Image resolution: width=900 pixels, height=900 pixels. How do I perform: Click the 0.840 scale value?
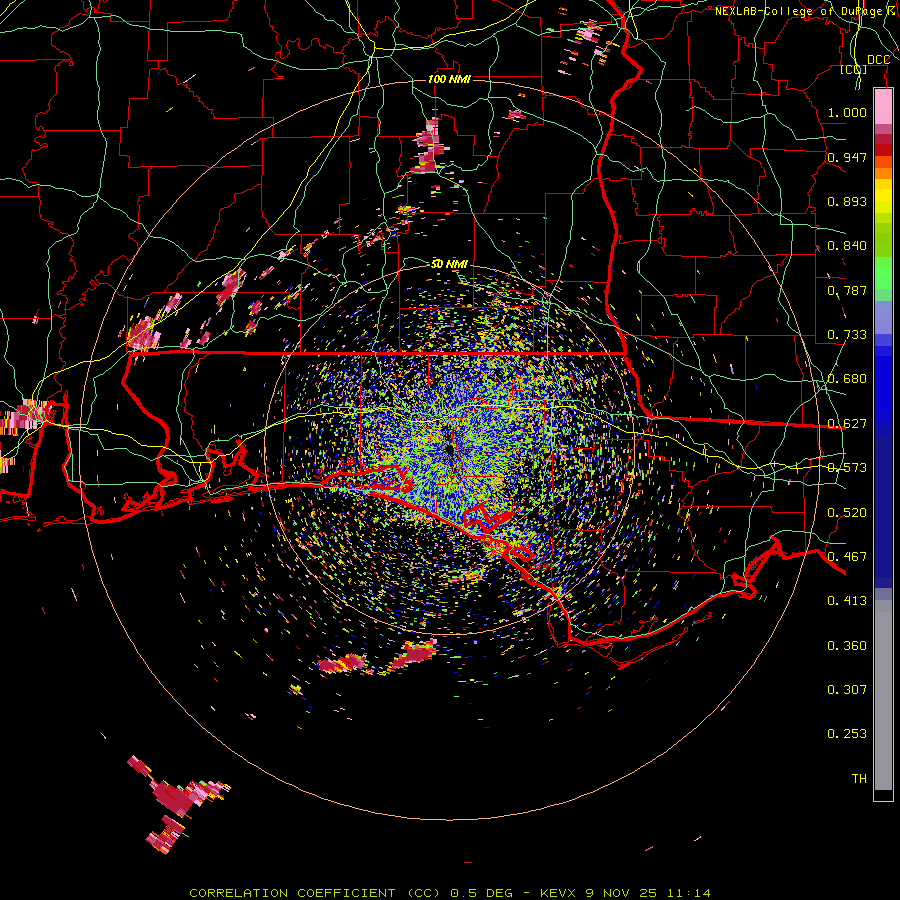click(x=847, y=246)
